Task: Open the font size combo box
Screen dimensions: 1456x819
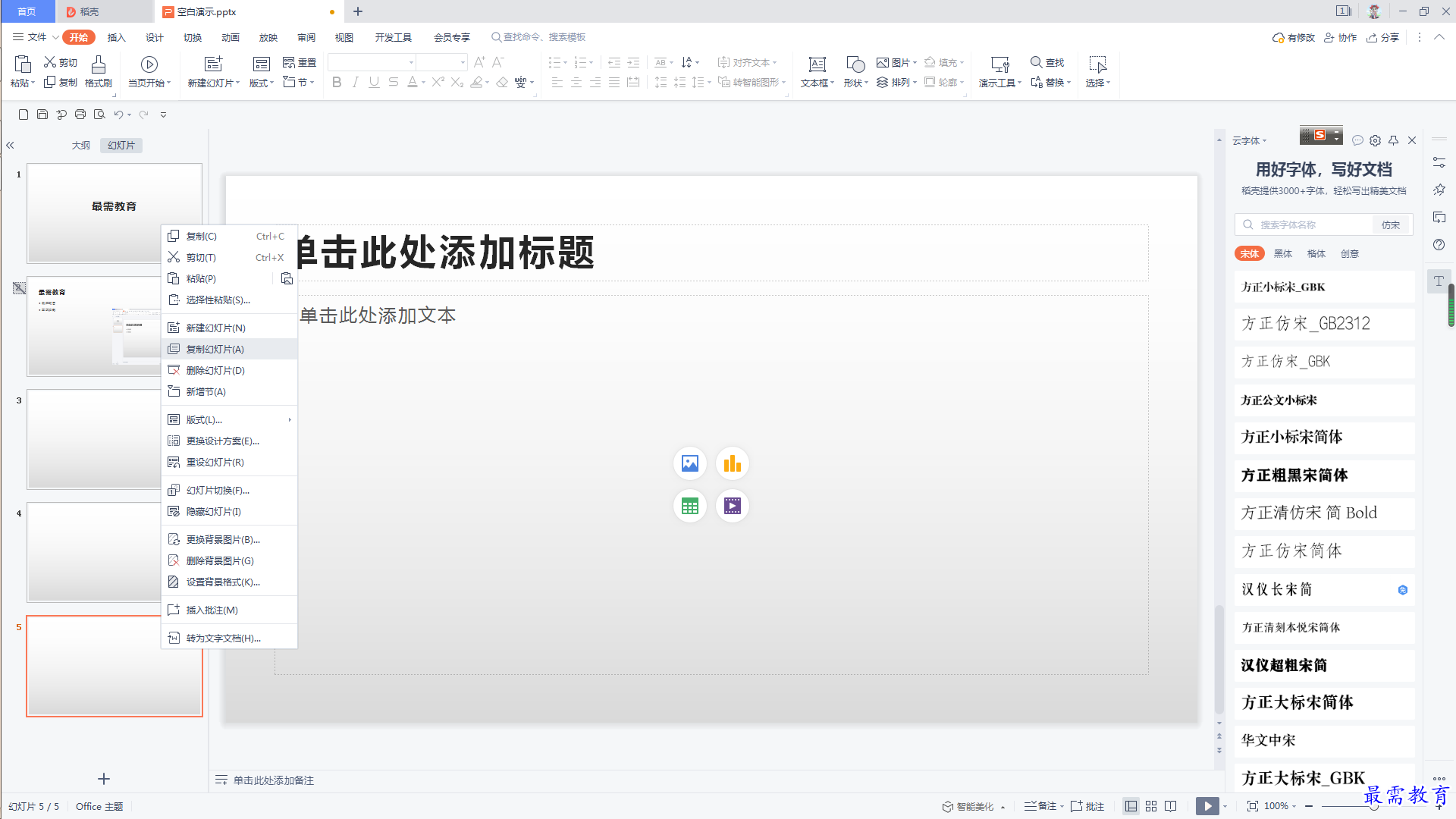Action: [441, 62]
